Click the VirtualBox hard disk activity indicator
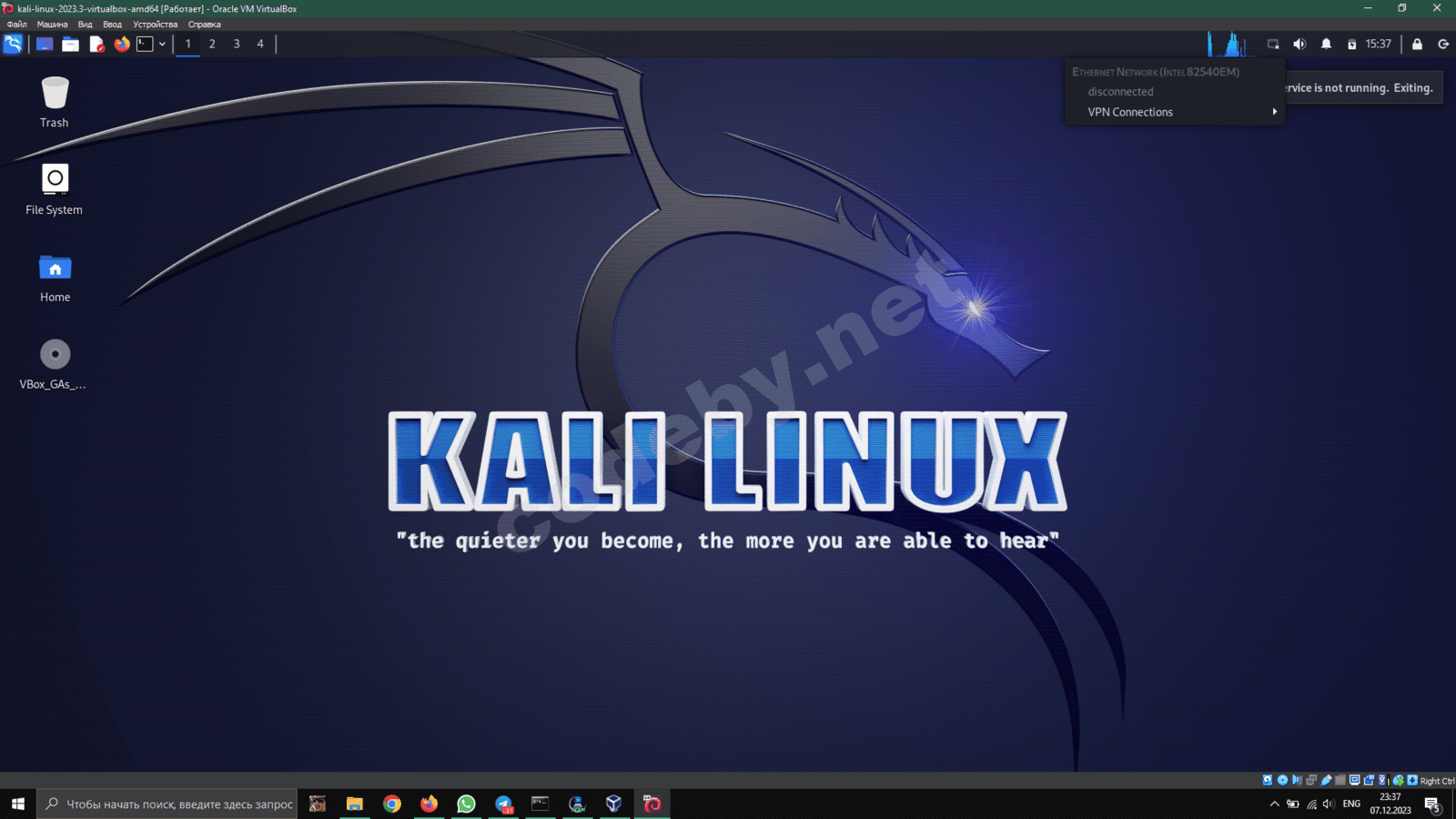 (1268, 780)
